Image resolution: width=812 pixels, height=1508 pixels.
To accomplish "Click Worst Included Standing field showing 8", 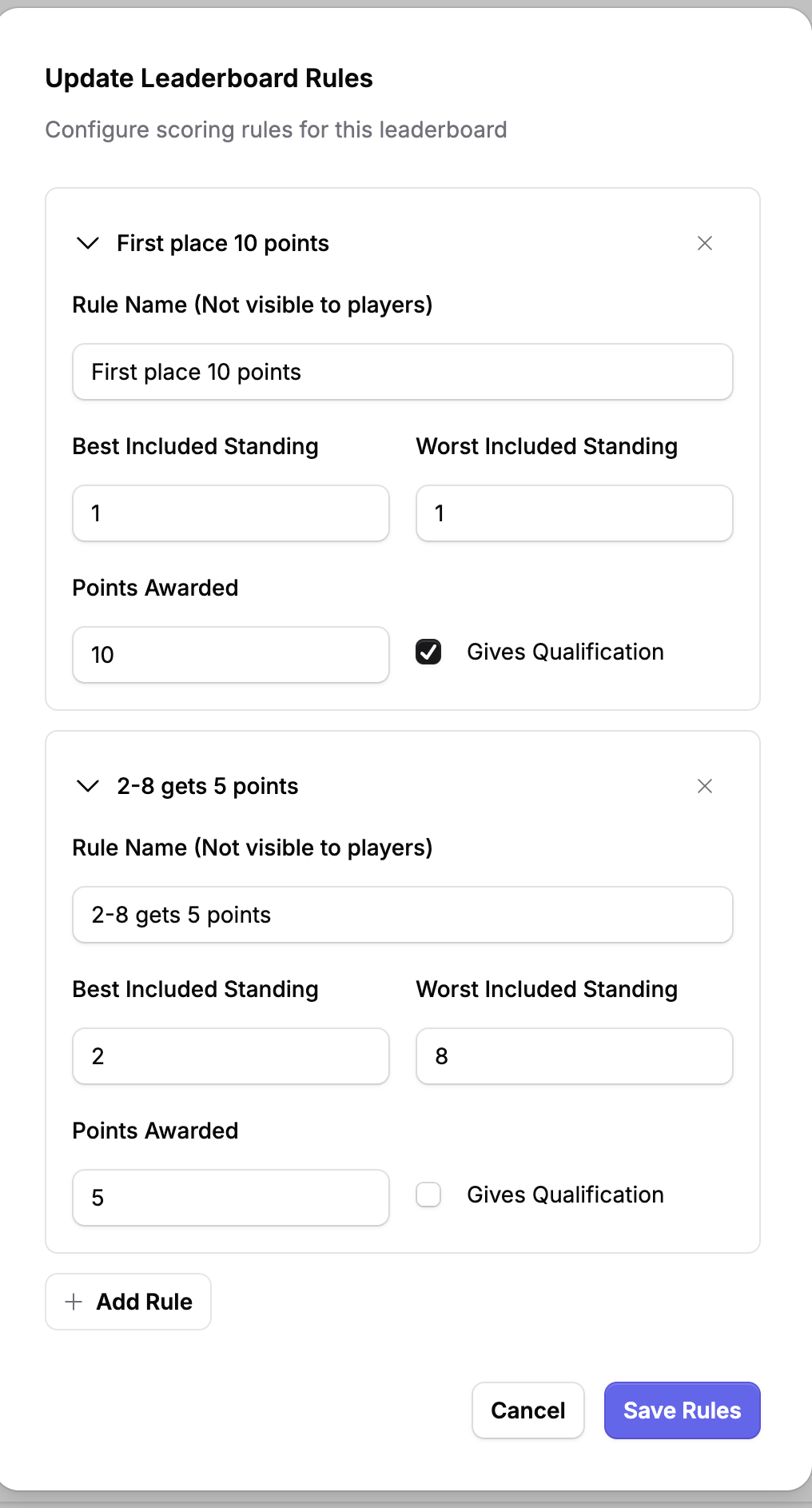I will coord(574,1056).
